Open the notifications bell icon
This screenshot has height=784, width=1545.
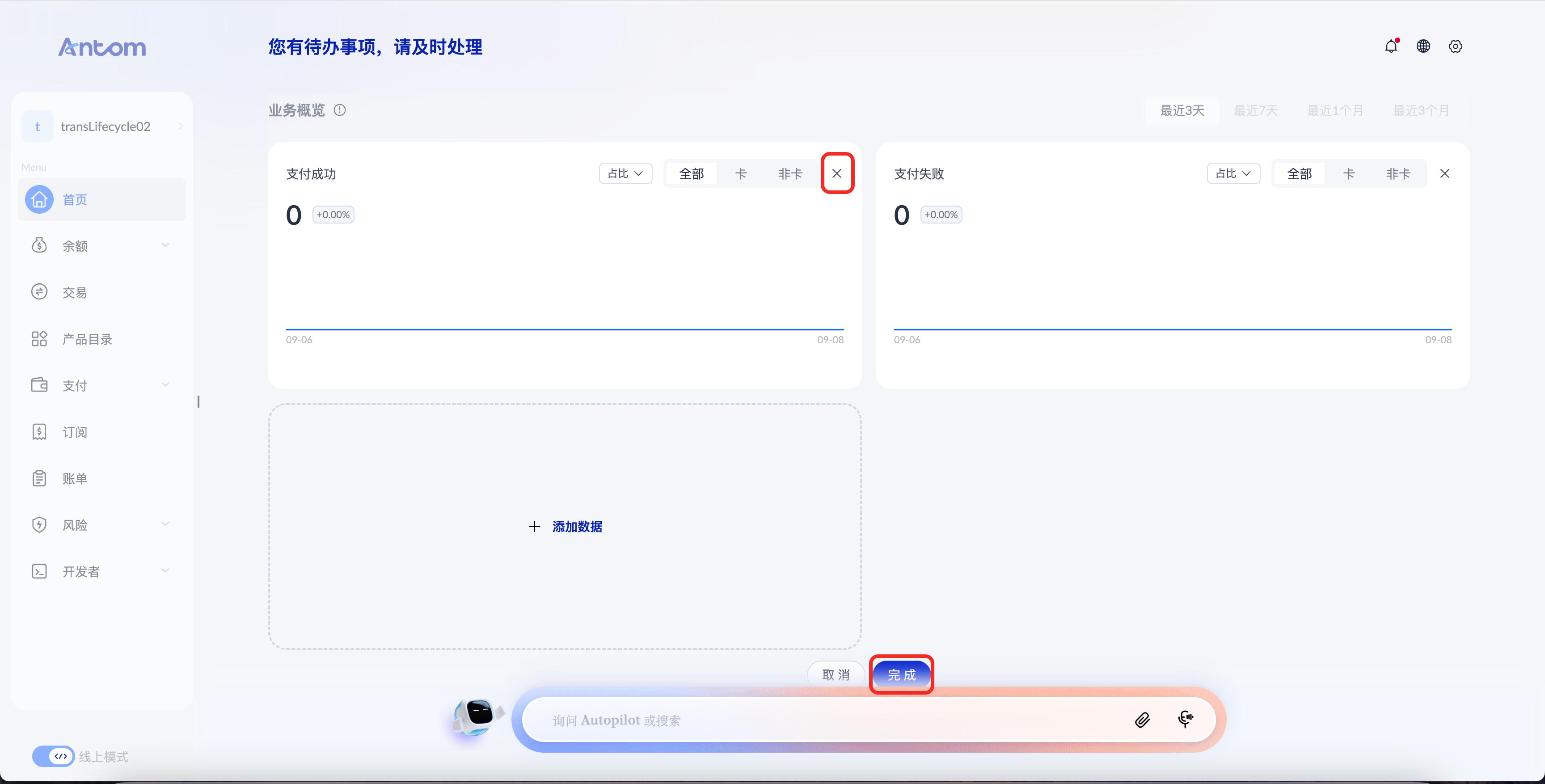(x=1391, y=46)
